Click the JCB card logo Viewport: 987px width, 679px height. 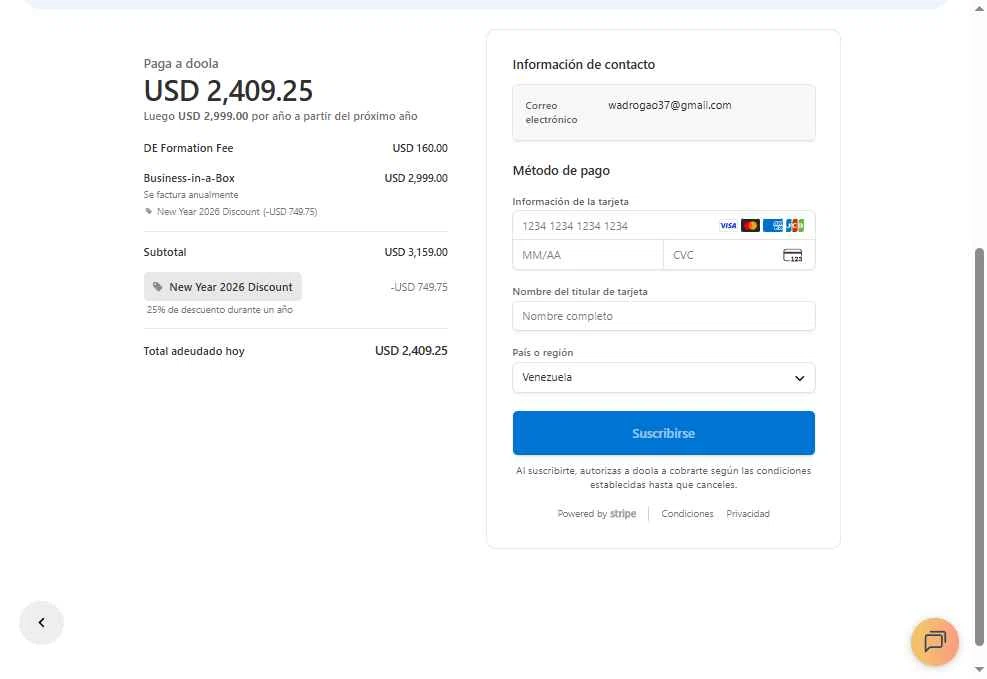795,225
